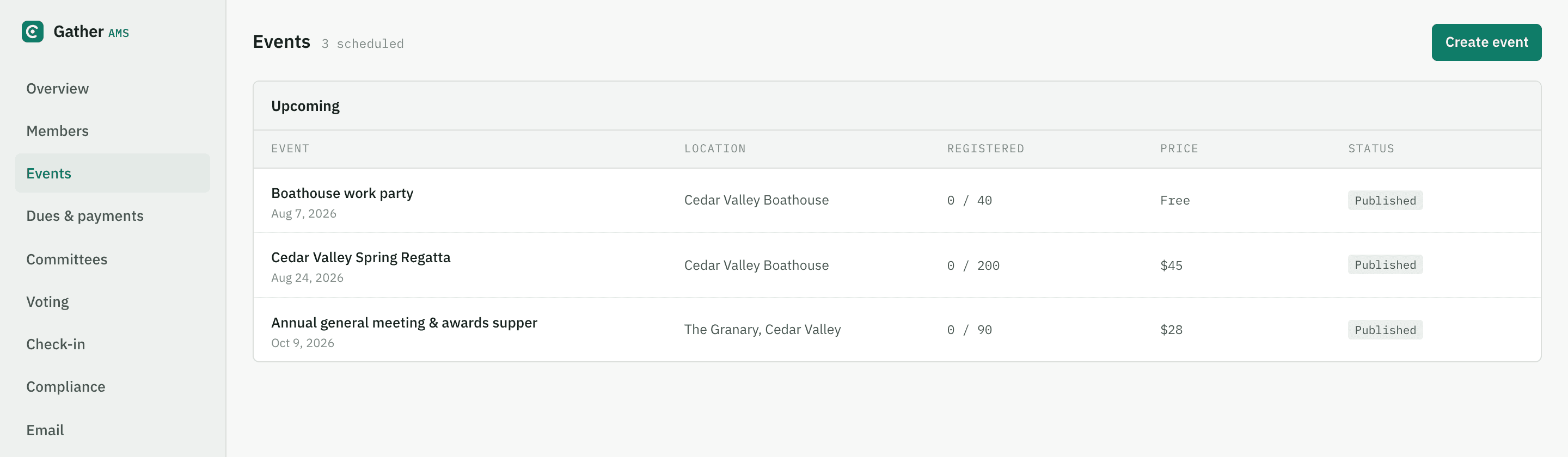This screenshot has height=457, width=1568.
Task: Click Published badge for Annual general meeting
Action: pos(1385,330)
